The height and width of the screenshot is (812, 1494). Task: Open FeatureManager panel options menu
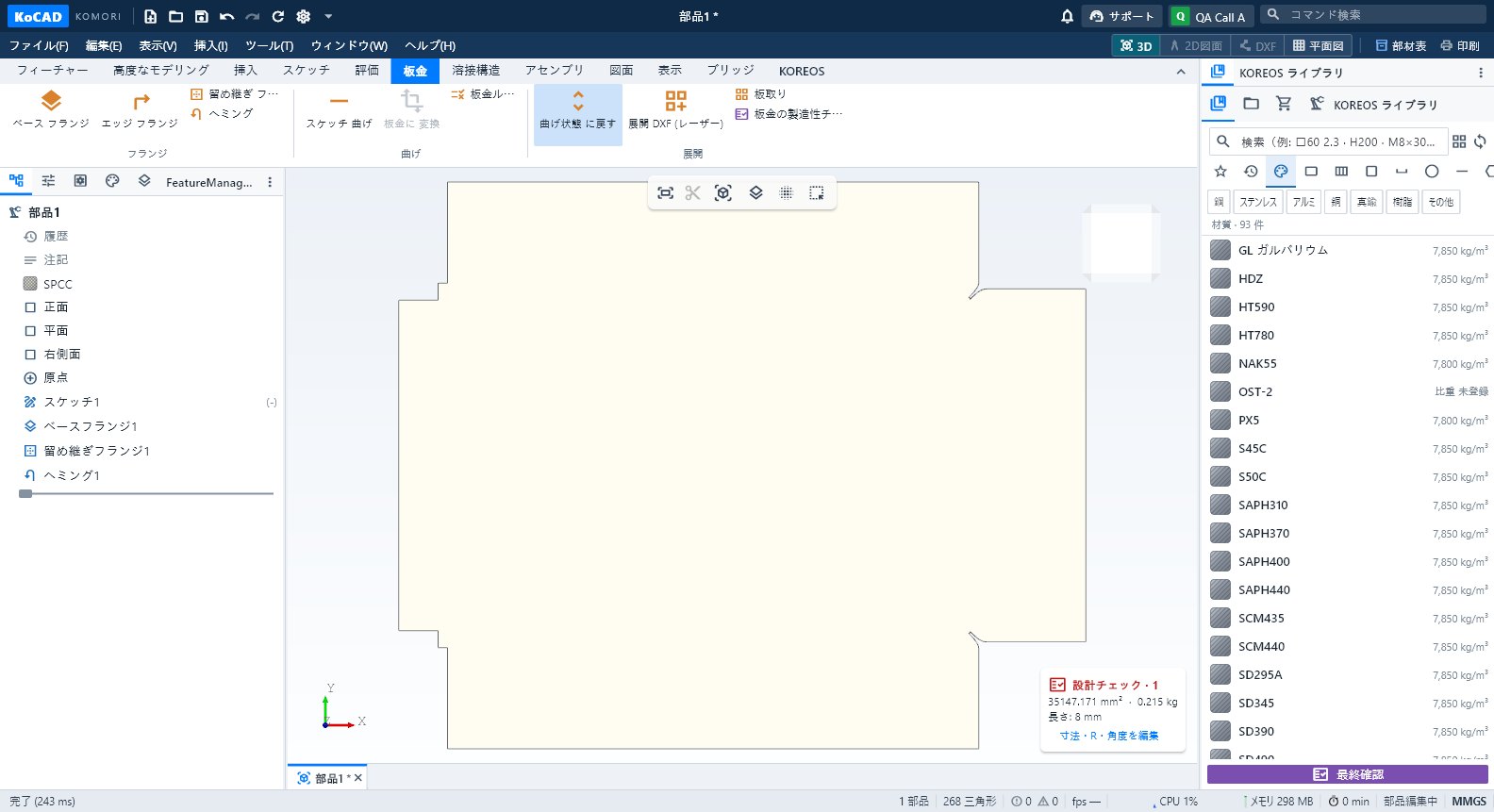click(270, 182)
